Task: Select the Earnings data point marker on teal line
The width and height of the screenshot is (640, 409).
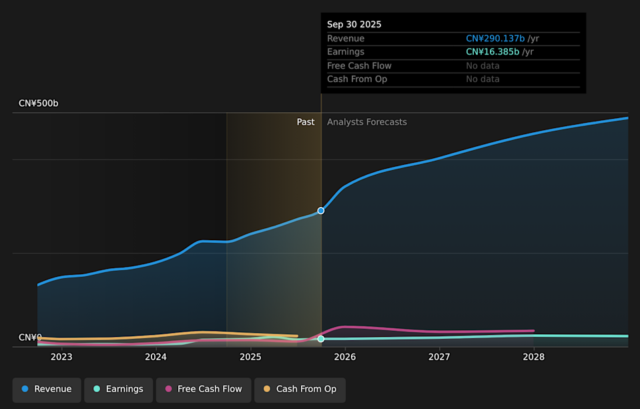Action: [x=321, y=339]
